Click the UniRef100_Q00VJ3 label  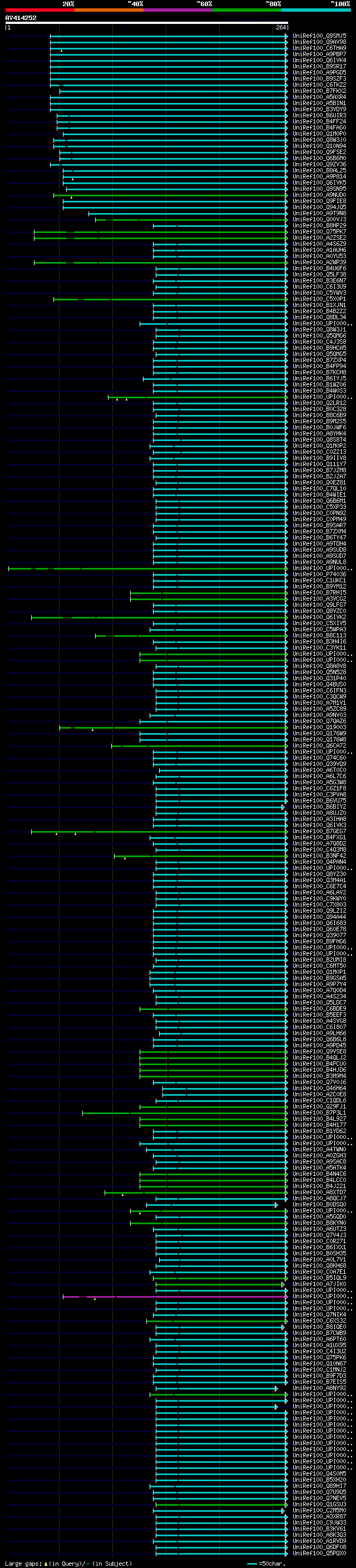click(x=319, y=220)
